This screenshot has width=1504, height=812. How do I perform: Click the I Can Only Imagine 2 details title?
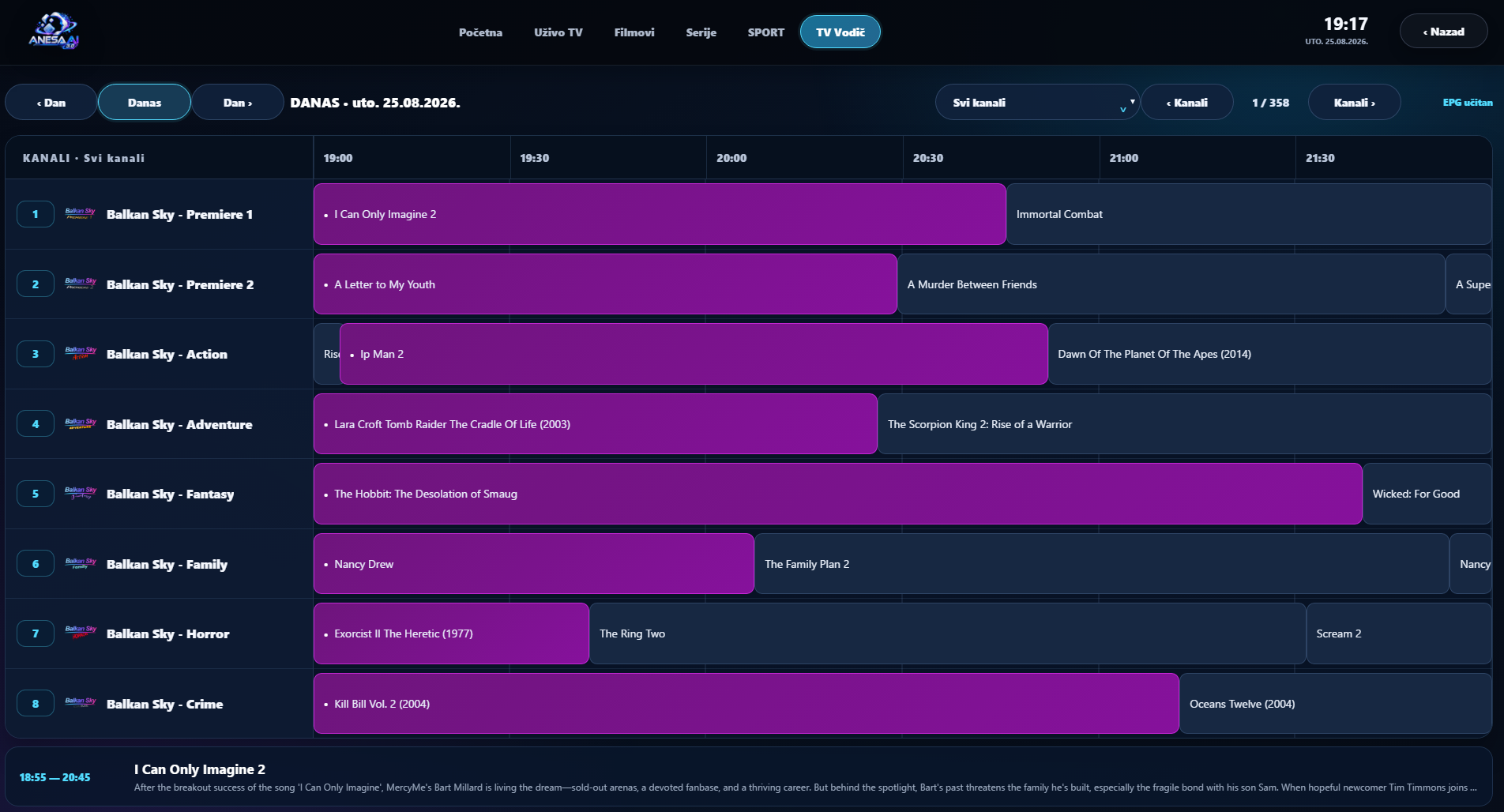200,769
